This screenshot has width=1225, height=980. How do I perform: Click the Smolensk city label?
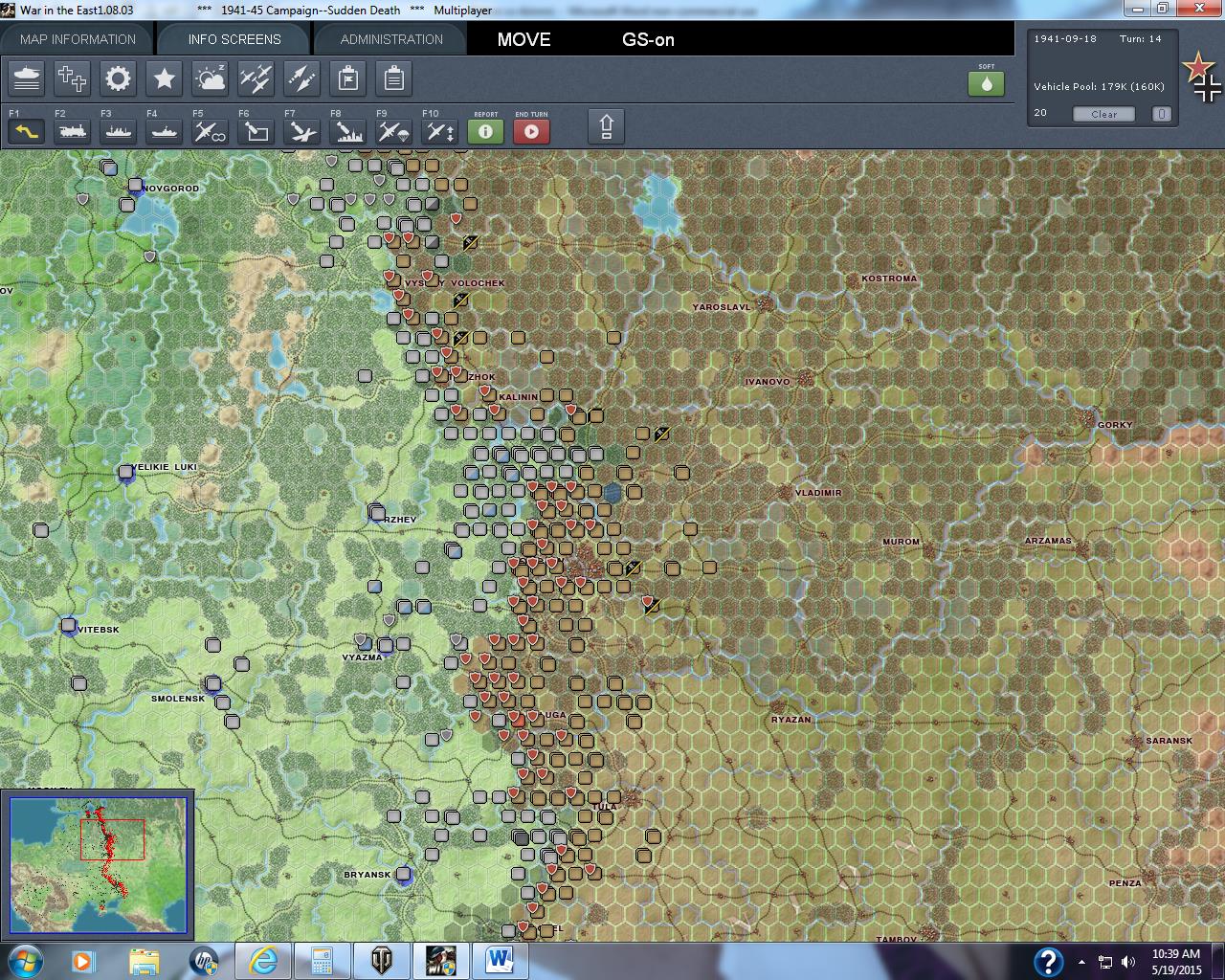pyautogui.click(x=178, y=699)
